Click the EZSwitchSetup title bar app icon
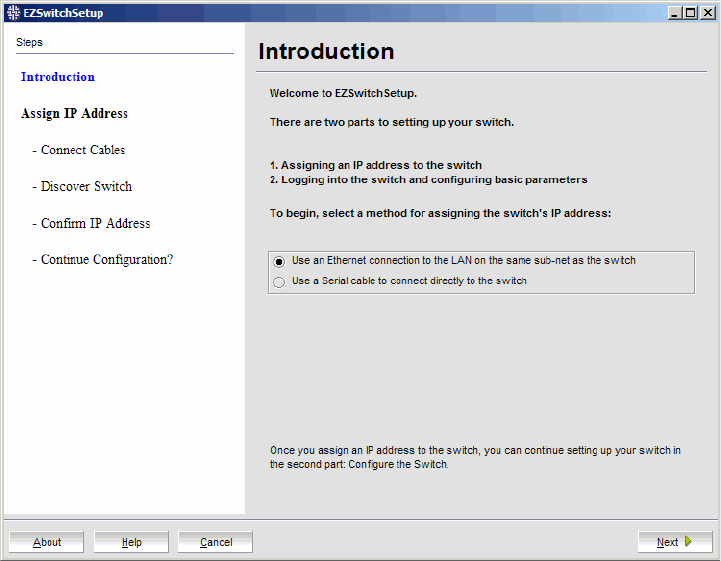The height and width of the screenshot is (561, 721). tap(13, 12)
